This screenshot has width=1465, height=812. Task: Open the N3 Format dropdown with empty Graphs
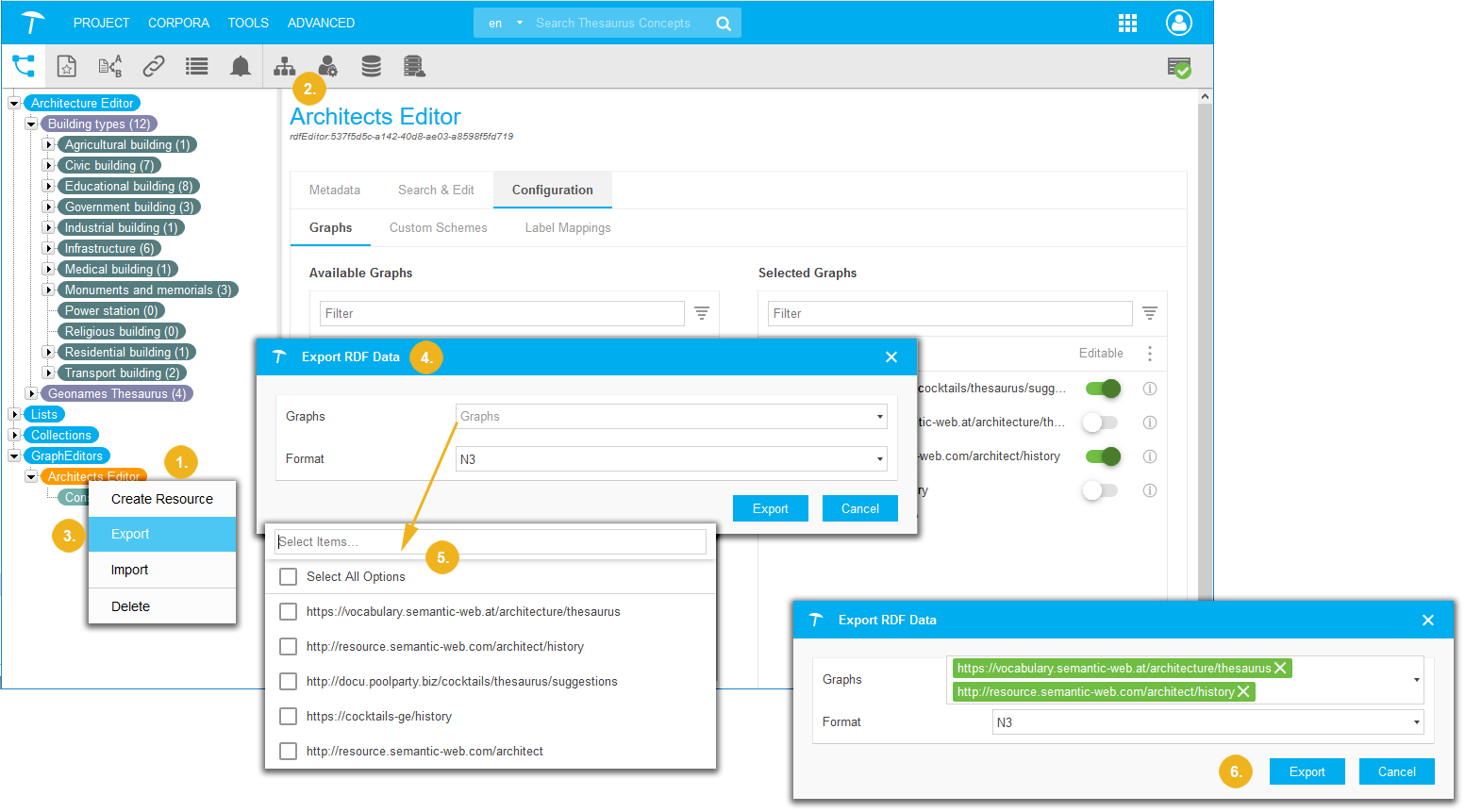point(671,459)
